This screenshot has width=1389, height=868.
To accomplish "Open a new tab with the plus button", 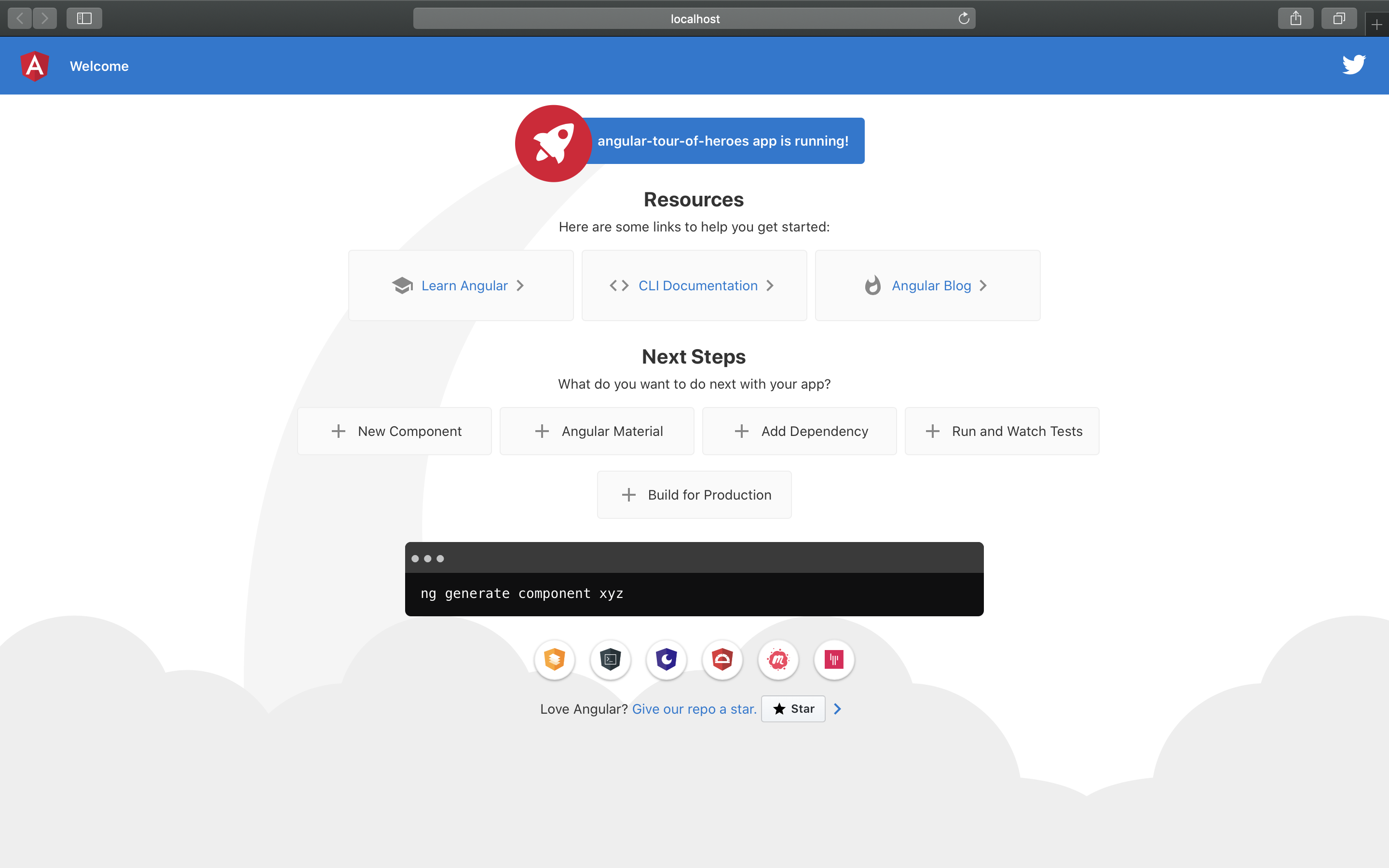I will pyautogui.click(x=1376, y=25).
